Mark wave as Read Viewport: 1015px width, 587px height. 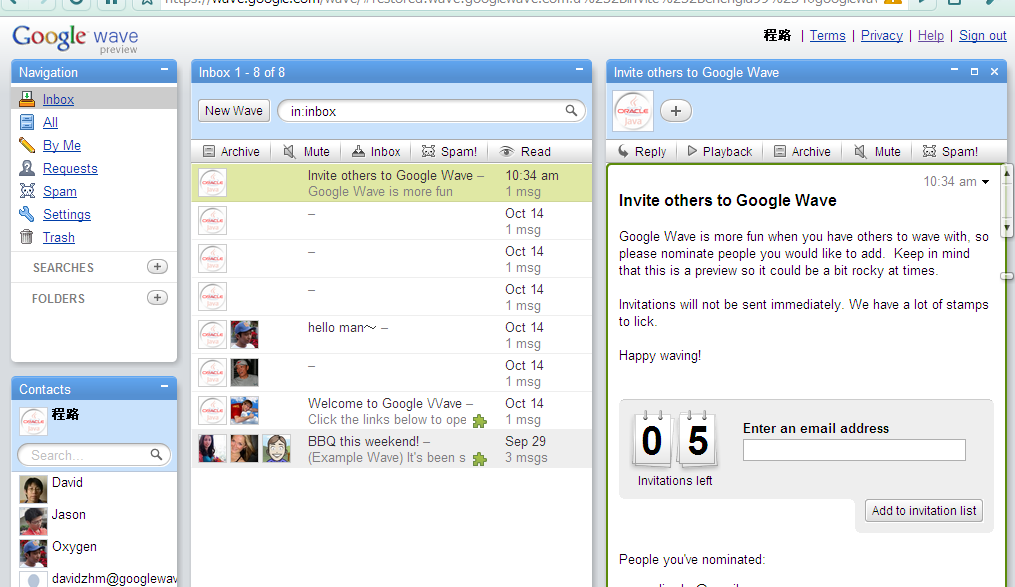(x=525, y=151)
